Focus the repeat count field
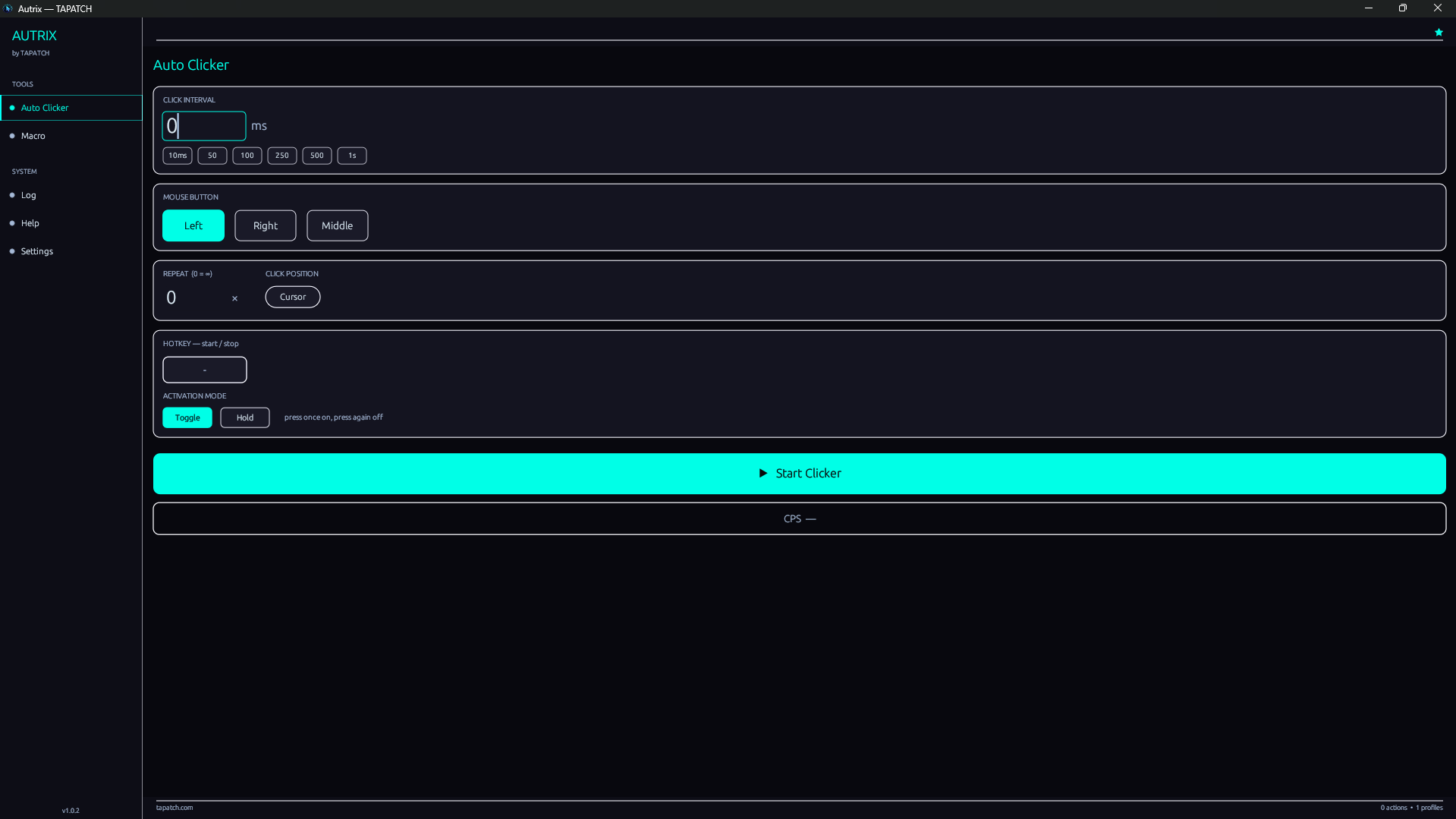Image resolution: width=1456 pixels, height=819 pixels. (x=195, y=298)
